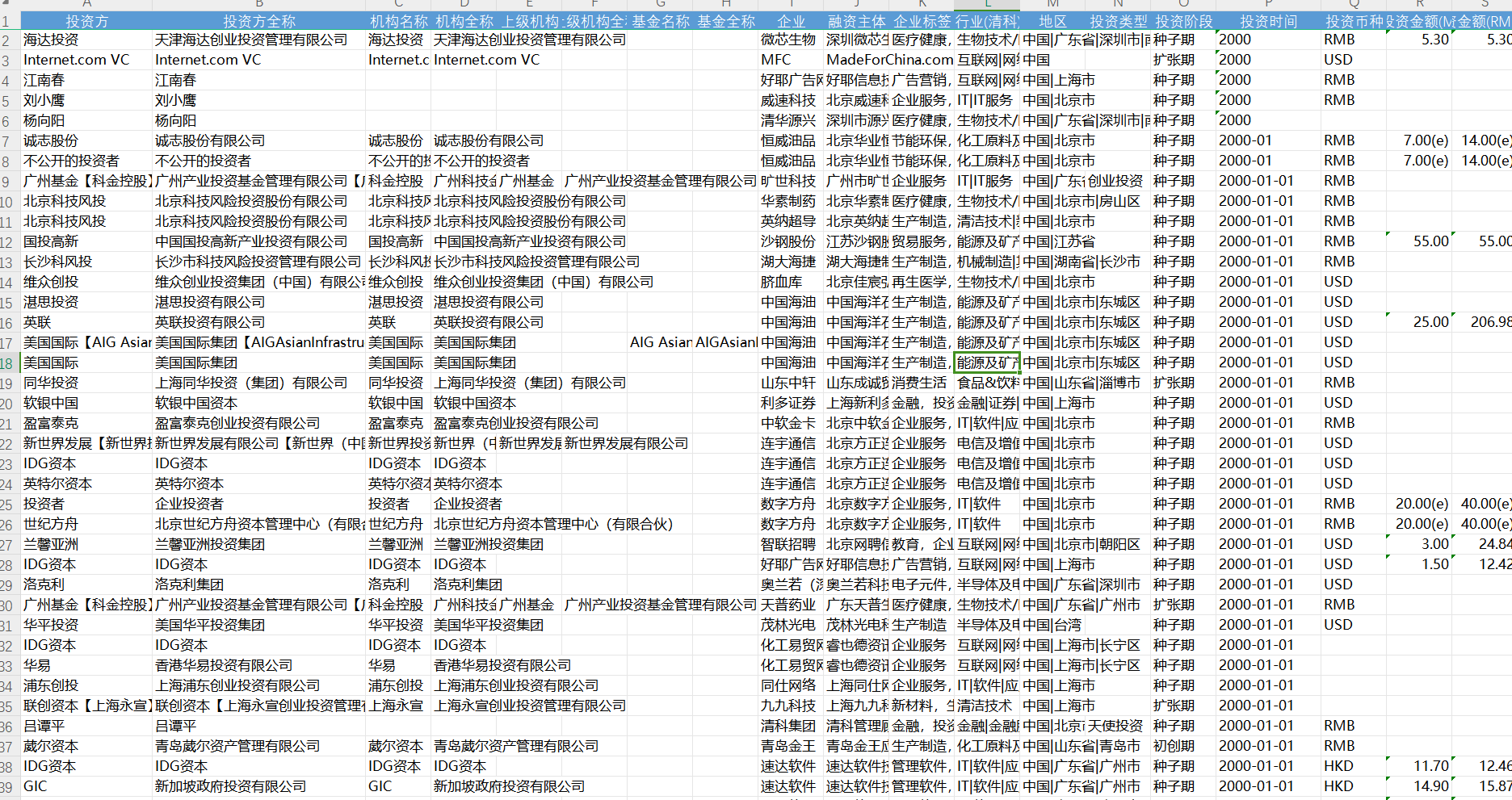The image size is (1512, 800).
Task: Select the 天使投资 cell
Action: pyautogui.click(x=1118, y=726)
